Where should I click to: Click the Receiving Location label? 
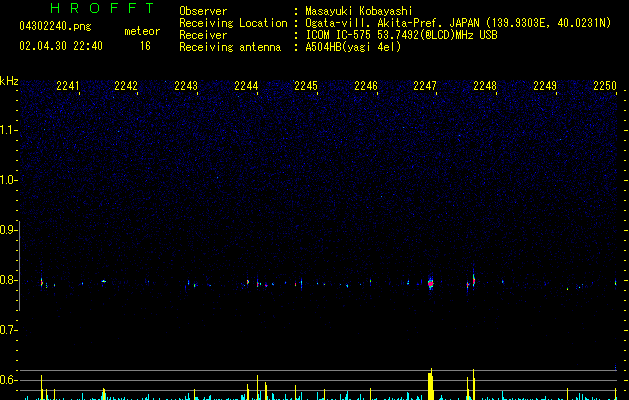click(233, 23)
